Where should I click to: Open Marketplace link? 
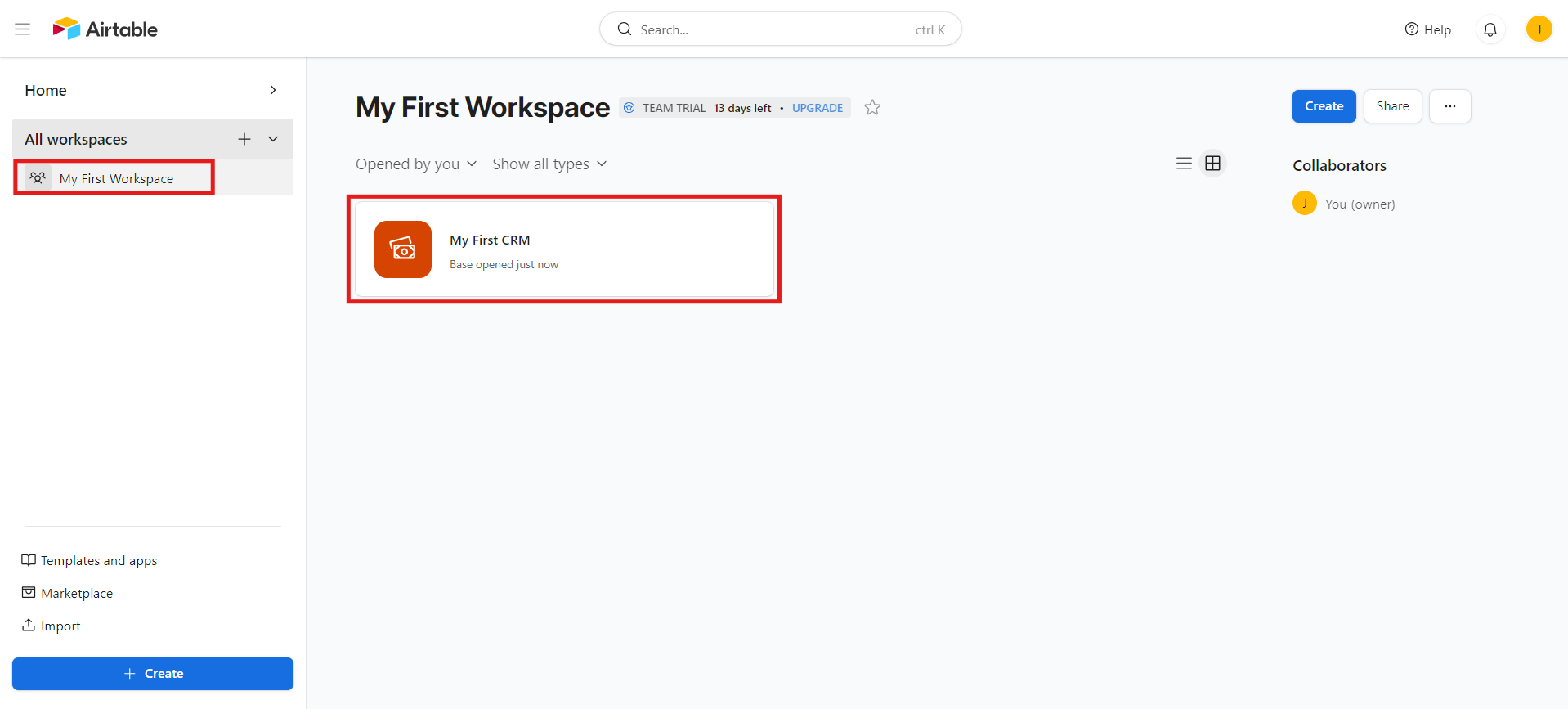(67, 593)
